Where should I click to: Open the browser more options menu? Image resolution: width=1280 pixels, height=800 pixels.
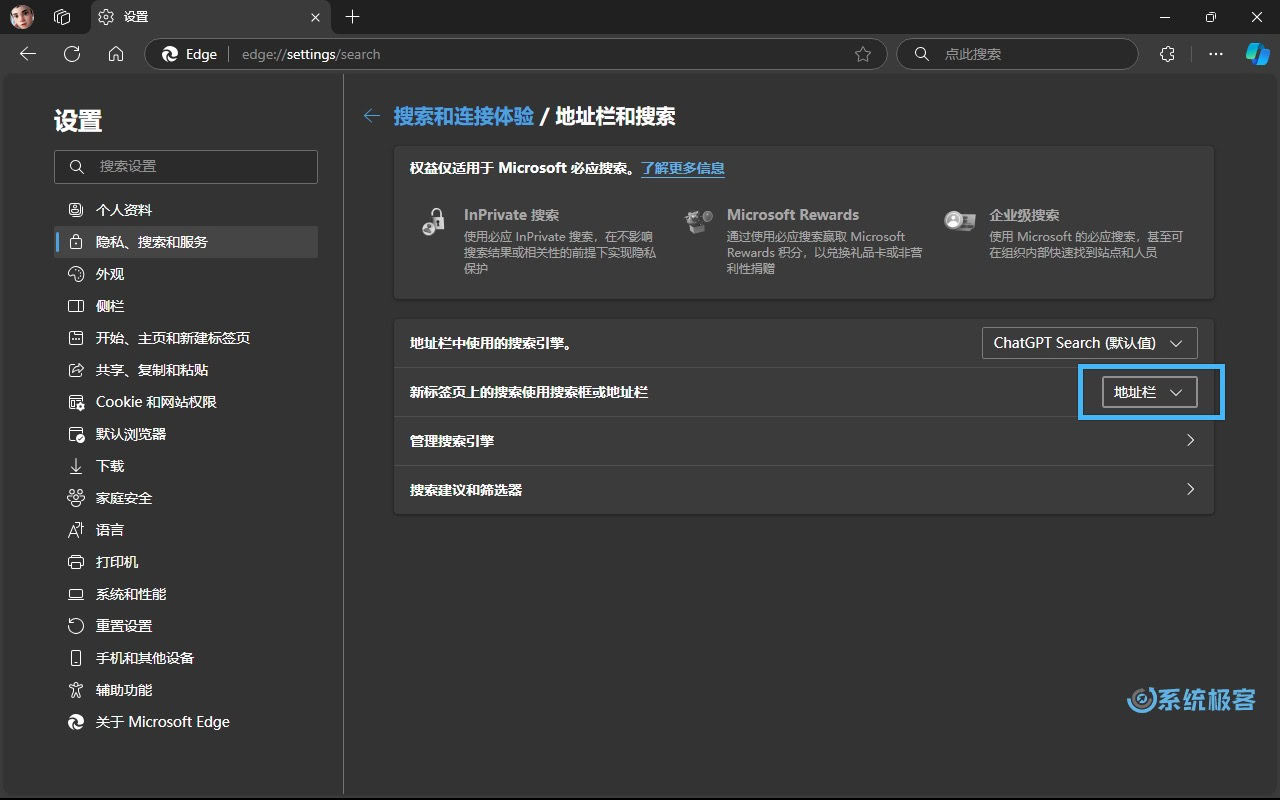click(1215, 54)
